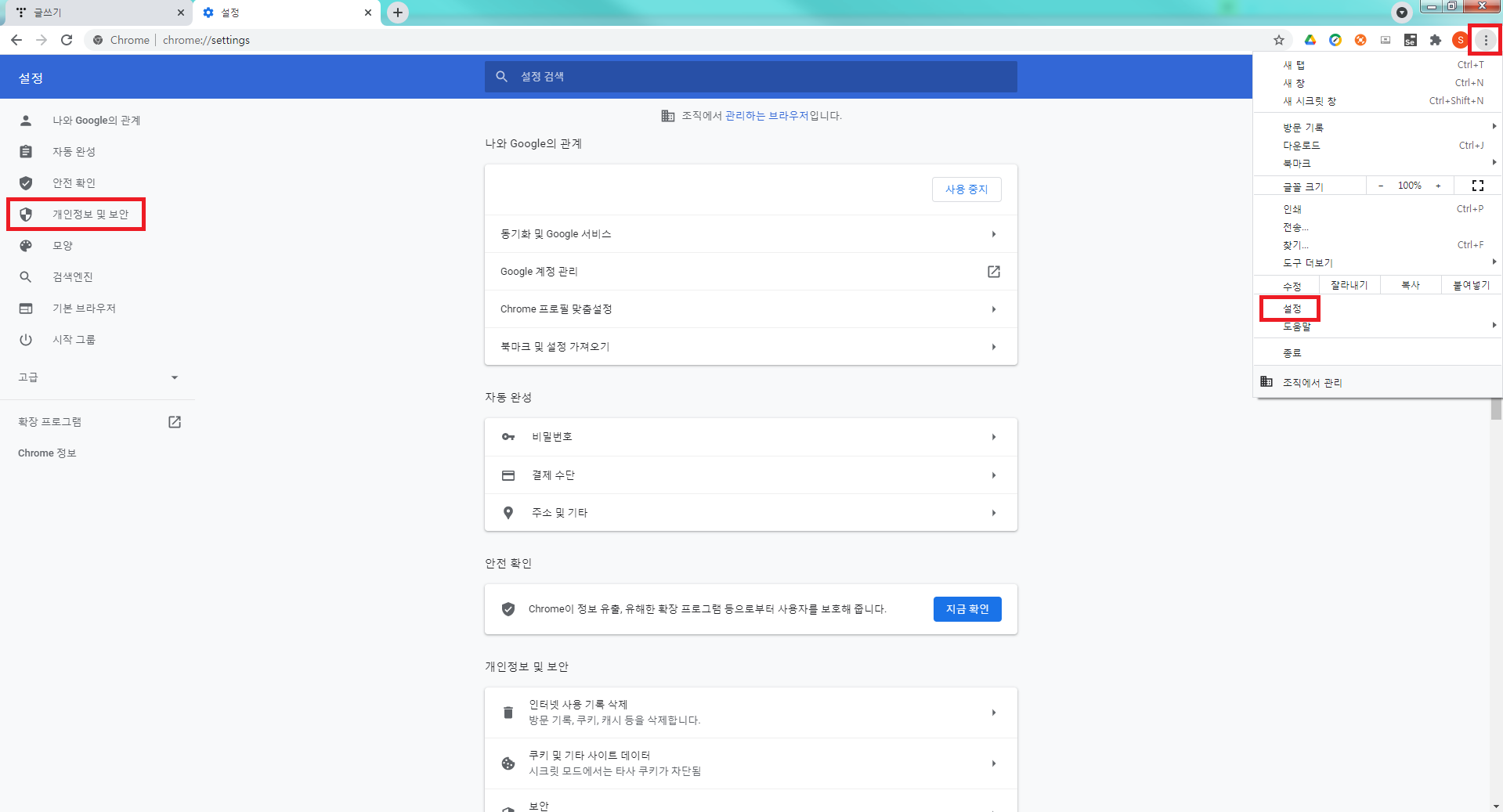1503x812 pixels.
Task: Choose 새 탭 from Chrome menu
Action: click(x=1377, y=65)
